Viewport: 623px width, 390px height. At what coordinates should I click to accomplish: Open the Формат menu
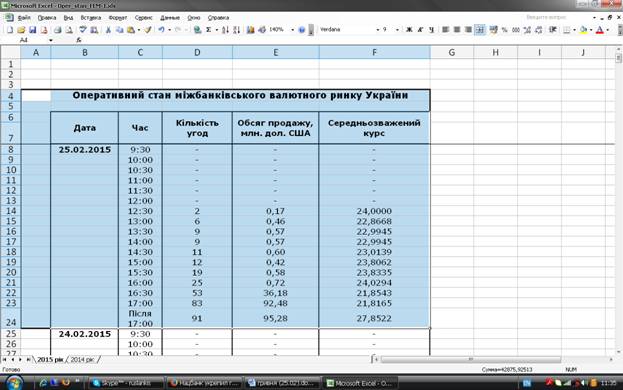118,18
